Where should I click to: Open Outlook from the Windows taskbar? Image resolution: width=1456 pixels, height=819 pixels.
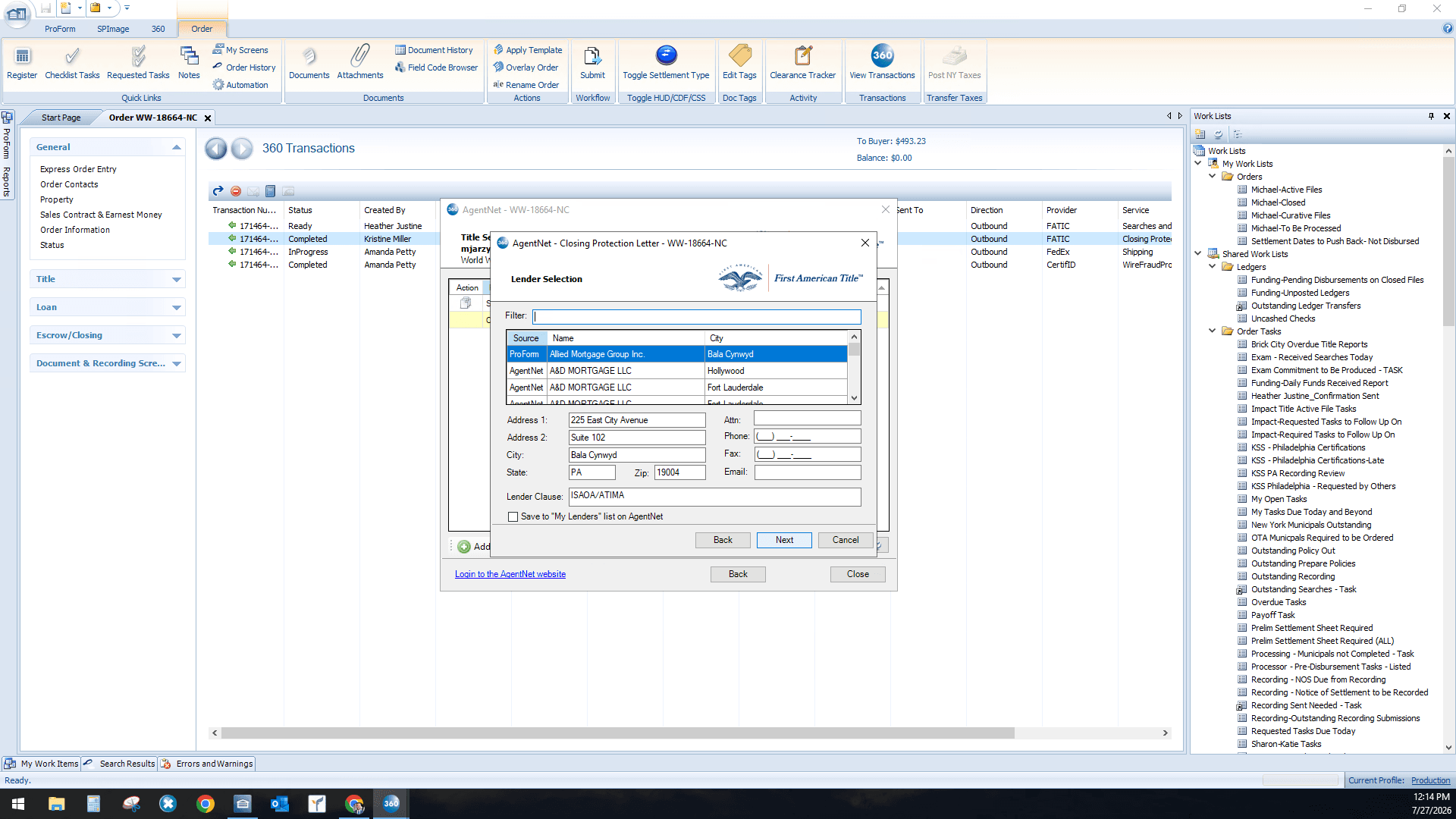pyautogui.click(x=280, y=804)
